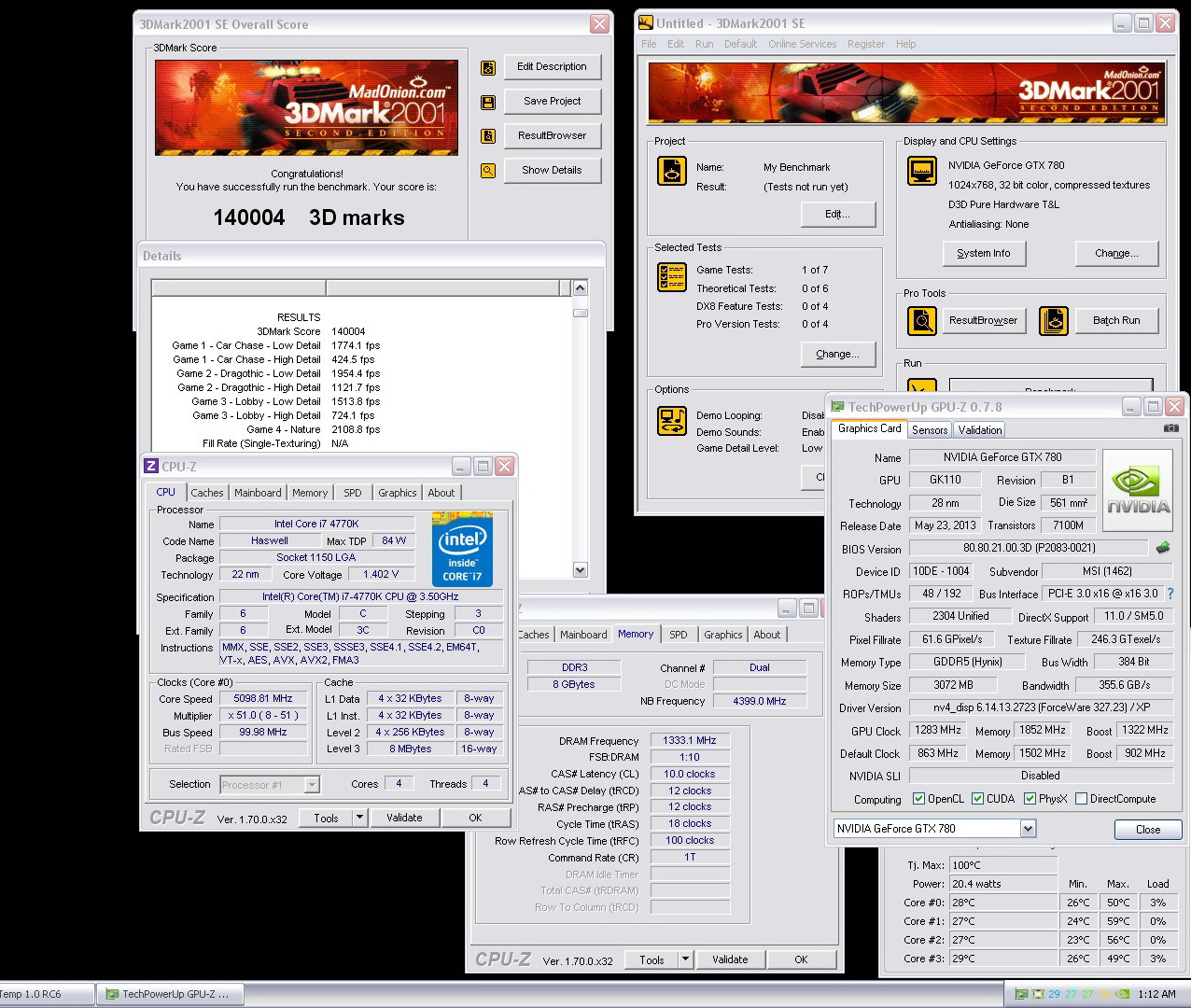Click the second green tray icon beside GPU-Z

(1037, 995)
